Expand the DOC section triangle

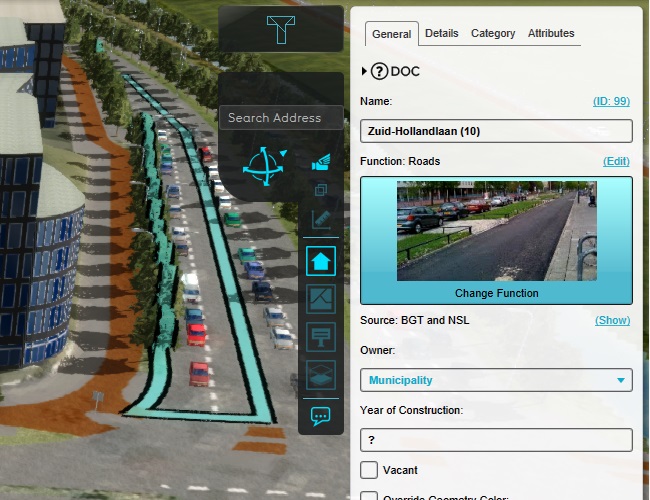click(364, 71)
